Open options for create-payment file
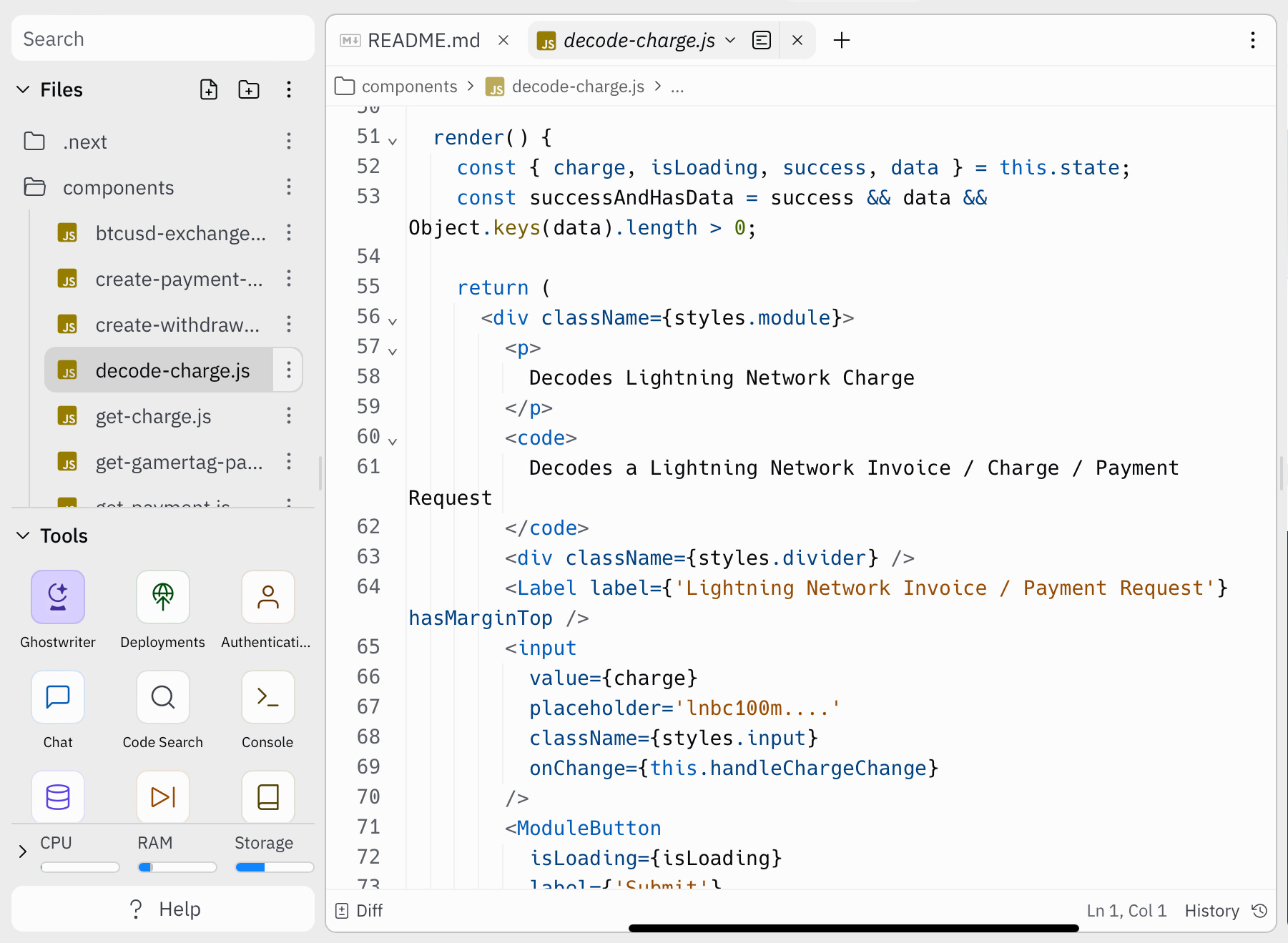Image resolution: width=1288 pixels, height=943 pixels. point(289,278)
